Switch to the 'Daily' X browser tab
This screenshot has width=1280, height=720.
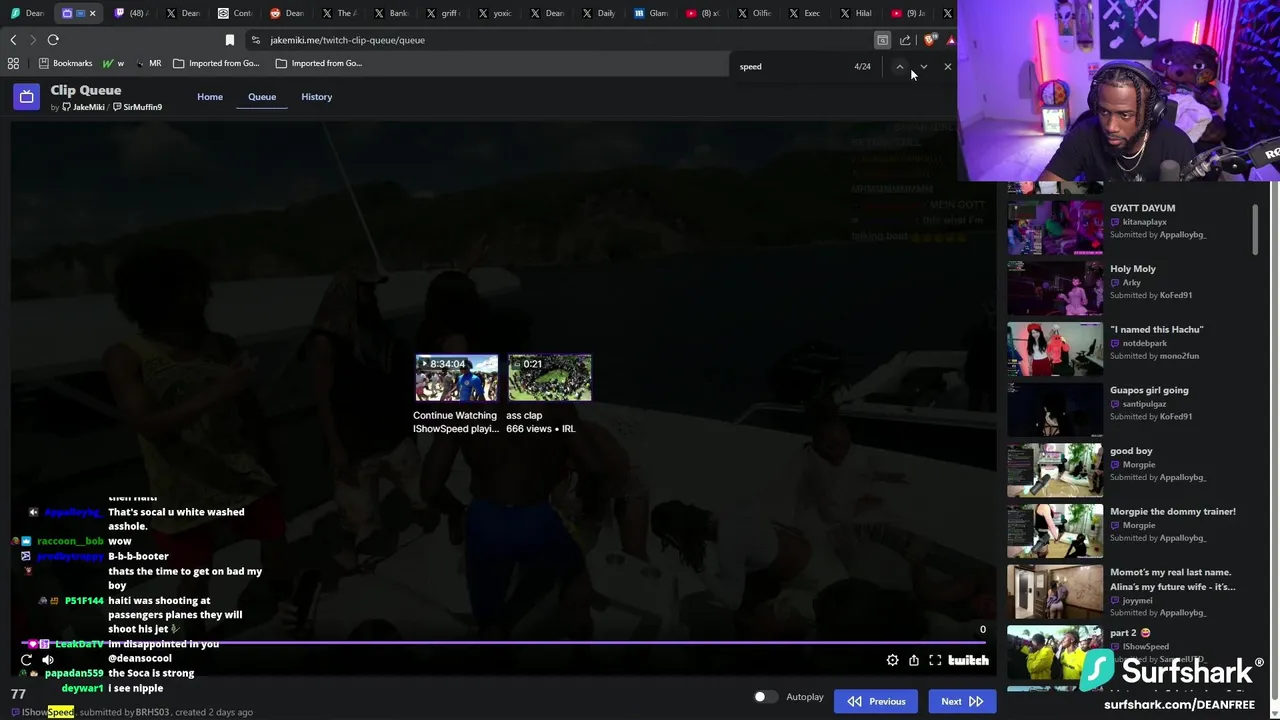click(x=599, y=13)
